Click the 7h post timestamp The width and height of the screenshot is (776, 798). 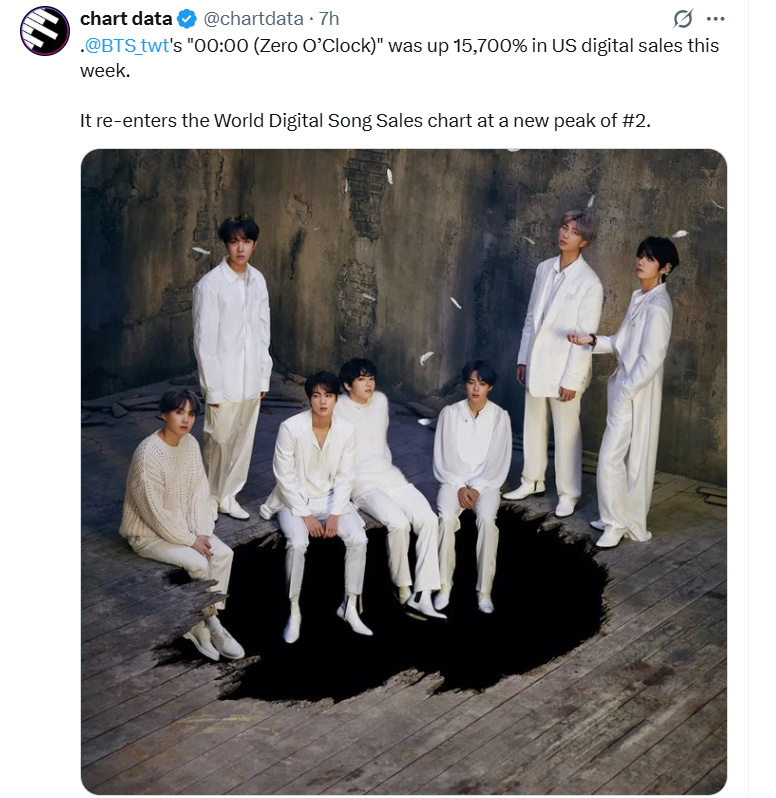(x=329, y=19)
